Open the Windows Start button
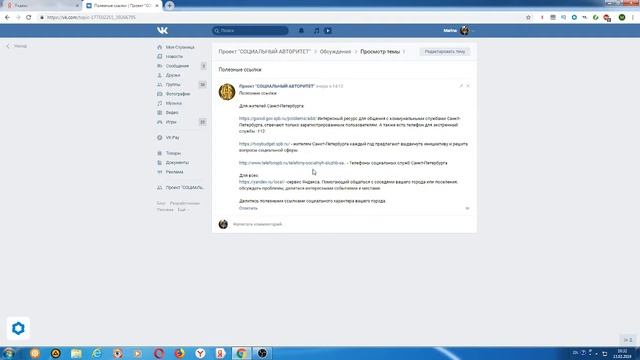Viewport: 640px width, 360px height. (x=9, y=353)
